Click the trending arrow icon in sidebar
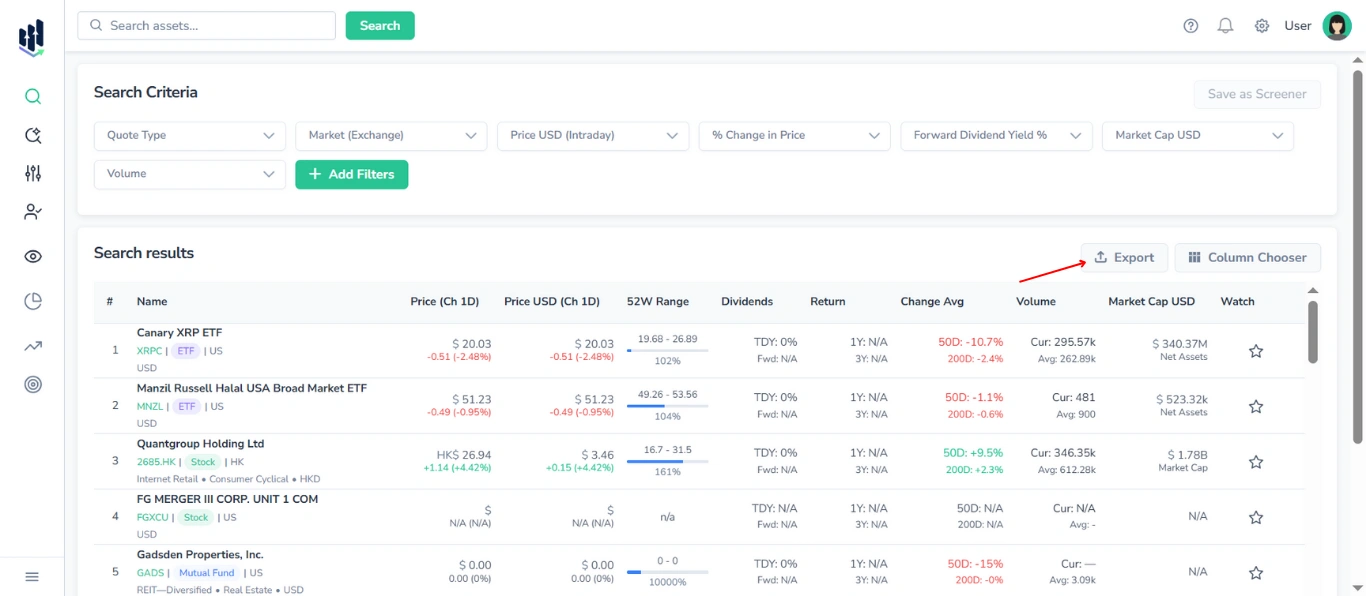Viewport: 1366px width, 596px height. click(x=33, y=346)
